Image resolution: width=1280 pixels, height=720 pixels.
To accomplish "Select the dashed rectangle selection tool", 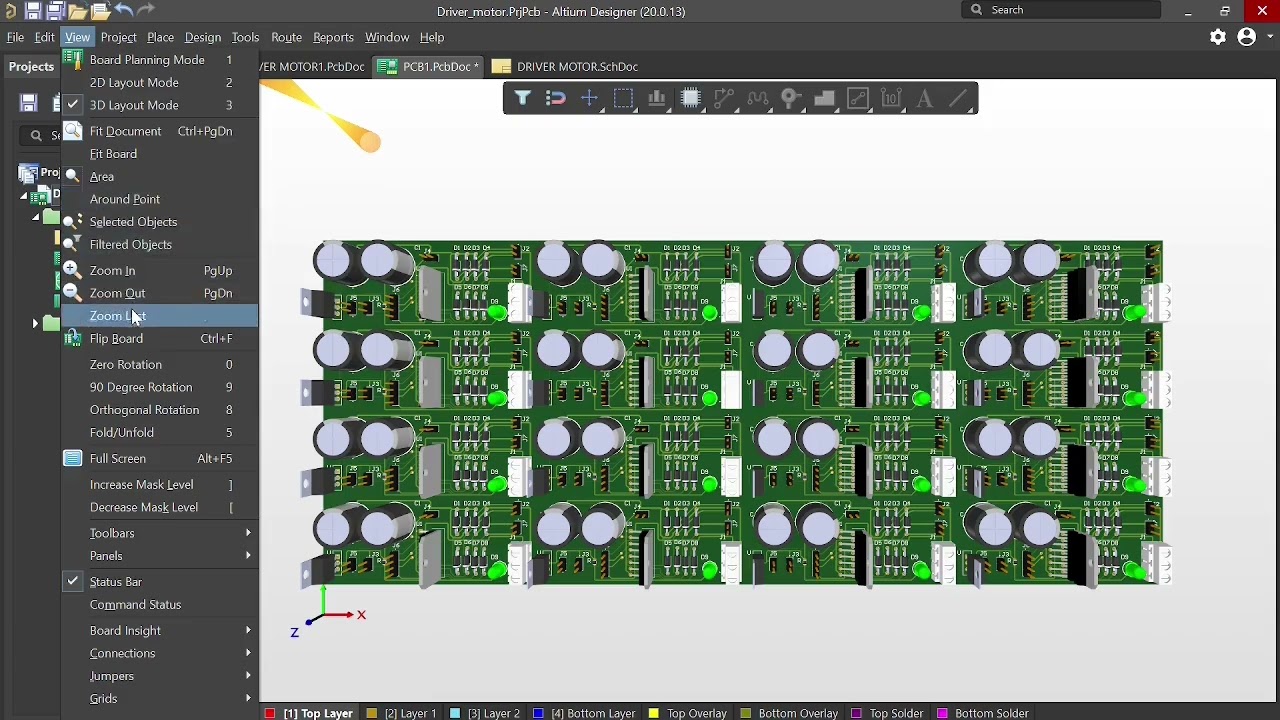I will click(623, 98).
